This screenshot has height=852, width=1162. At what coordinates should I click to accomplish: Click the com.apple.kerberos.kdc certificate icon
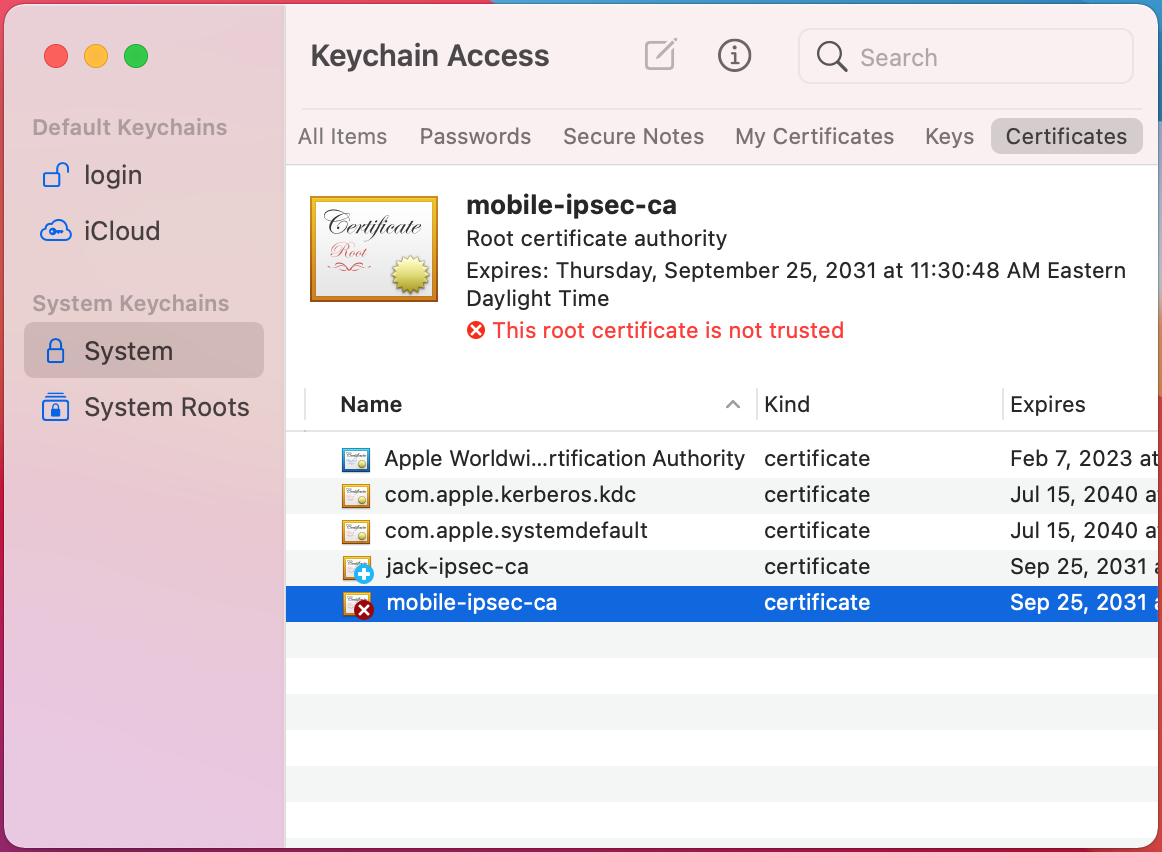click(356, 495)
